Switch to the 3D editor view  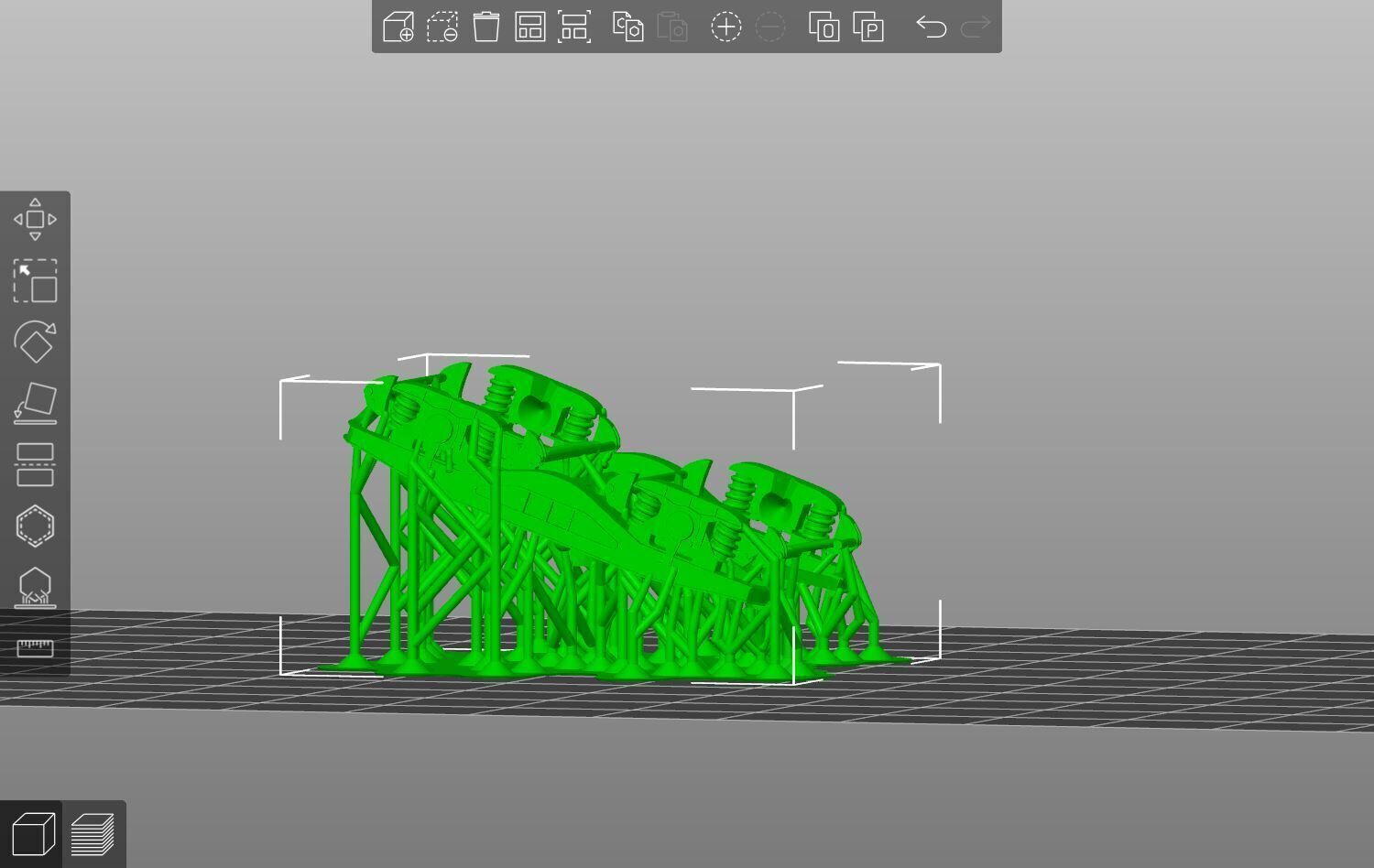pyautogui.click(x=32, y=834)
